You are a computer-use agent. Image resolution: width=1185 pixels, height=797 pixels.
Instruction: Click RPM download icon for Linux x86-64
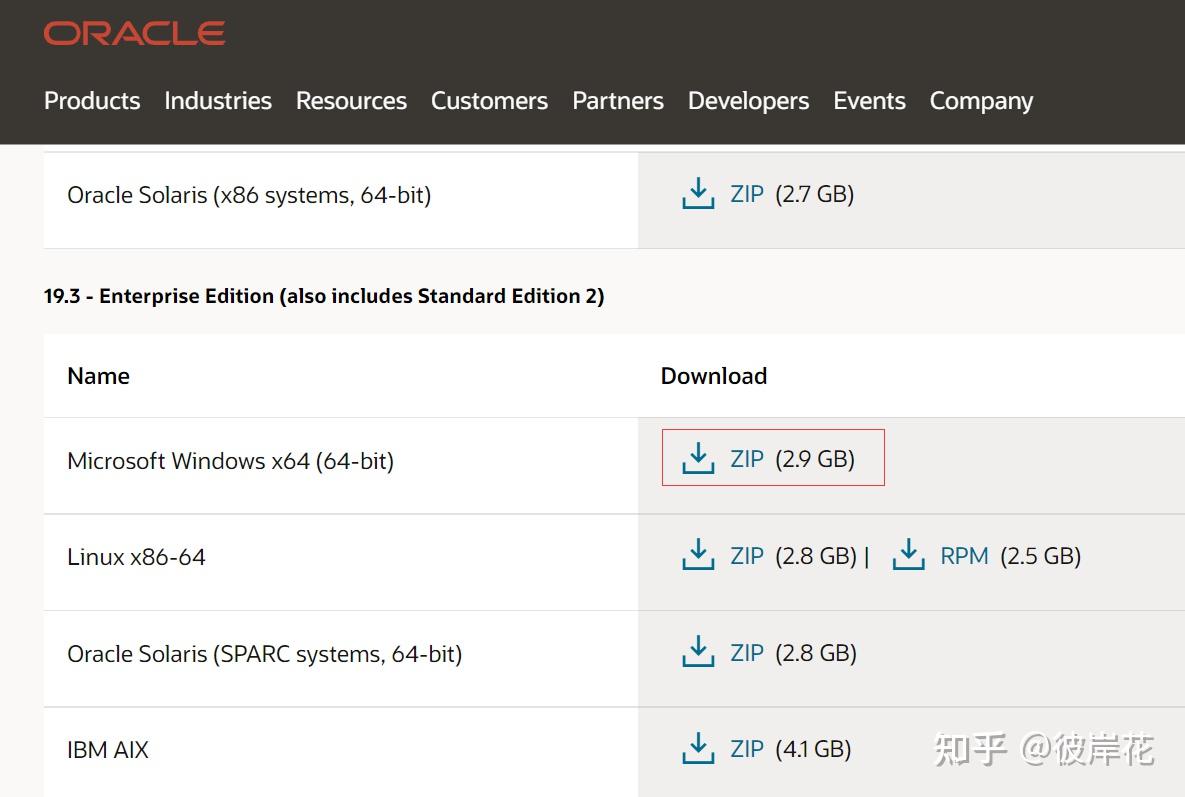[908, 555]
